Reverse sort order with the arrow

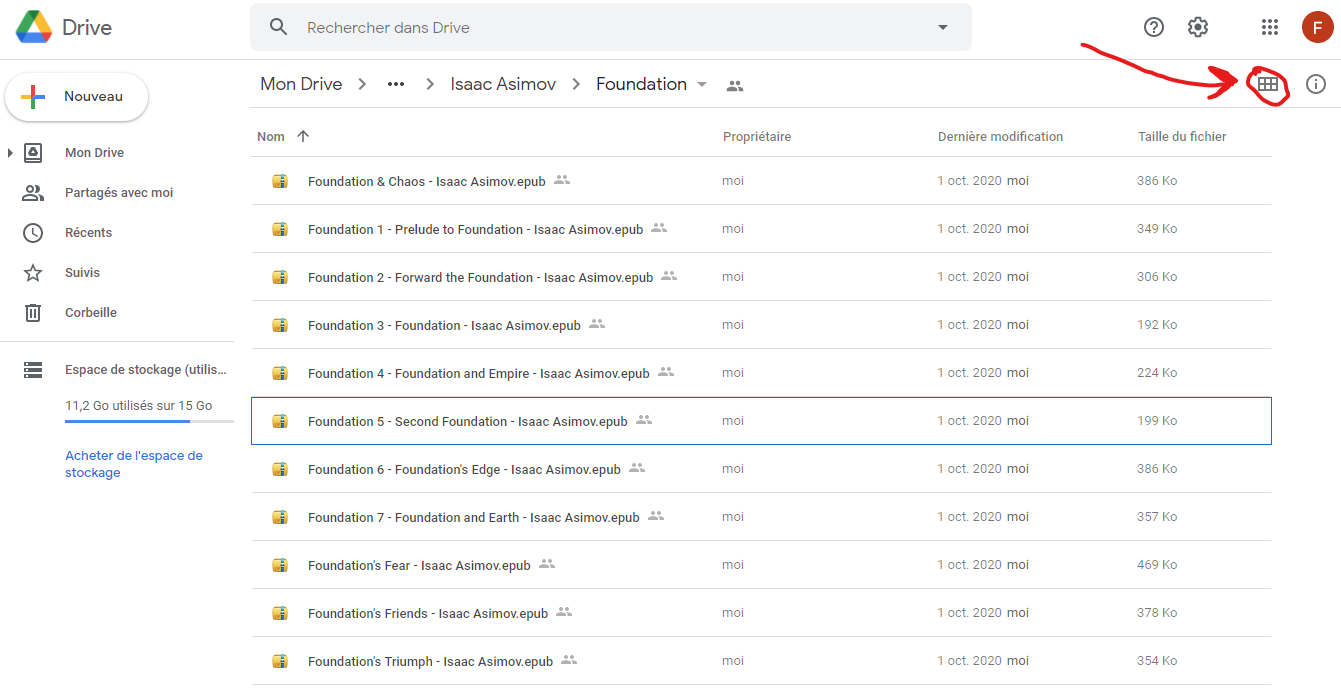point(303,137)
